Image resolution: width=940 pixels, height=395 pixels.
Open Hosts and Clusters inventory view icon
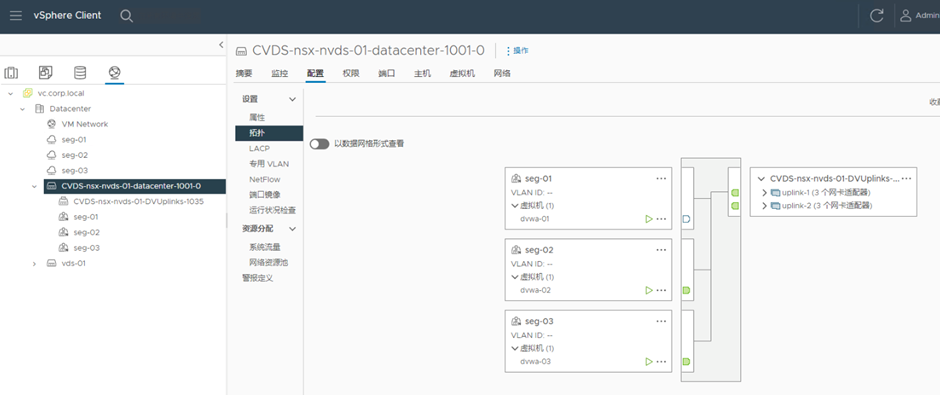coord(11,73)
